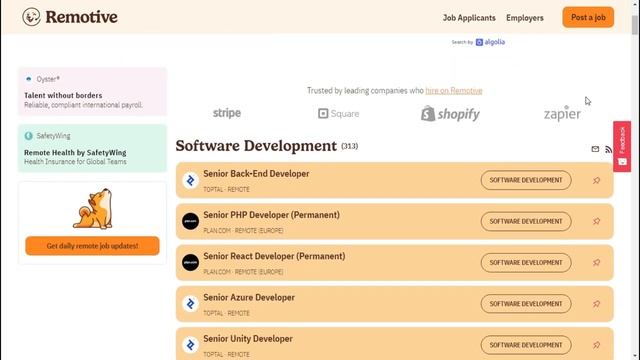Screen dimensions: 640x360
Task: Pin the Senior Azure Developer job
Action: coord(596,304)
